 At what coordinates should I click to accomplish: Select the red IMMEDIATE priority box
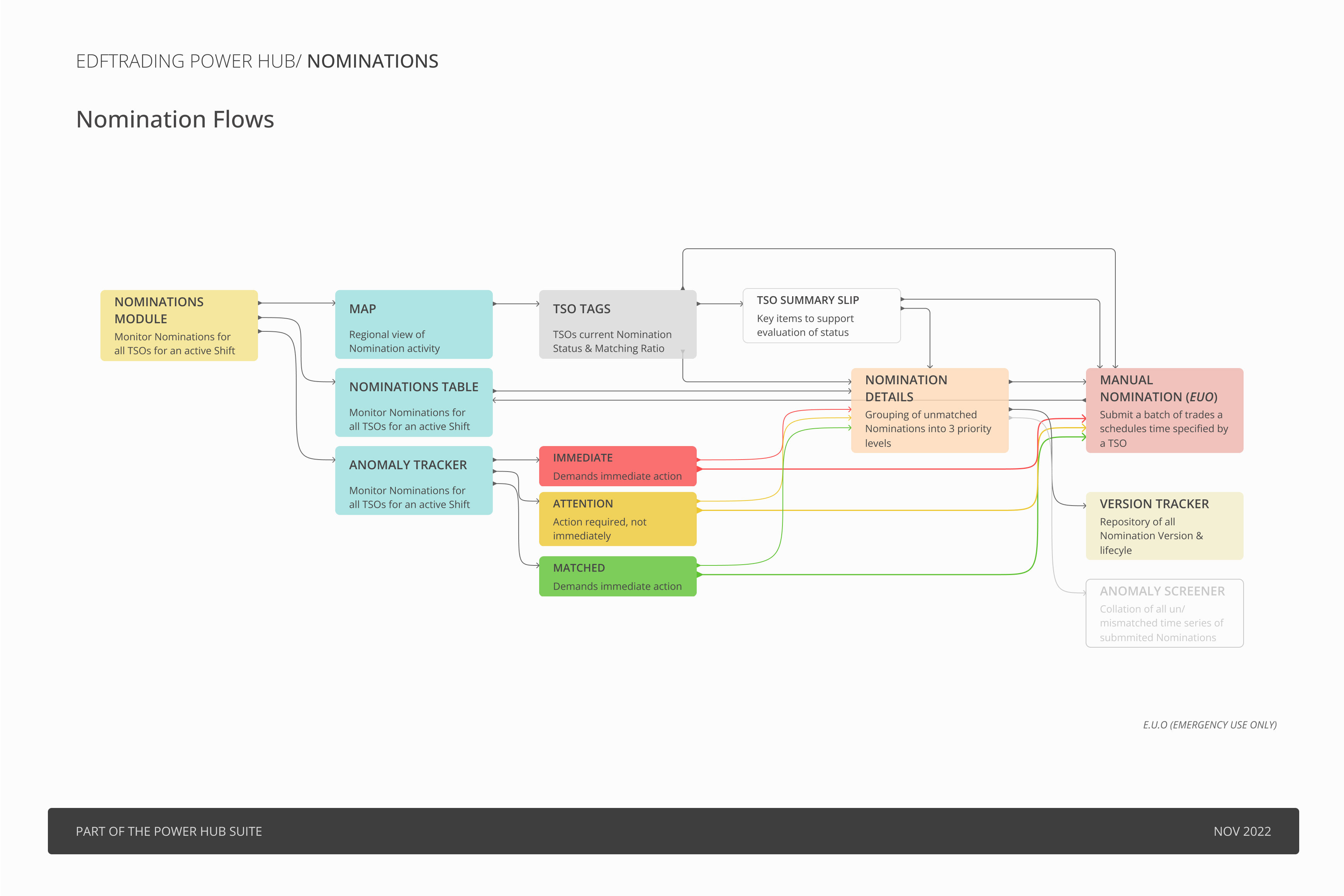(x=617, y=466)
